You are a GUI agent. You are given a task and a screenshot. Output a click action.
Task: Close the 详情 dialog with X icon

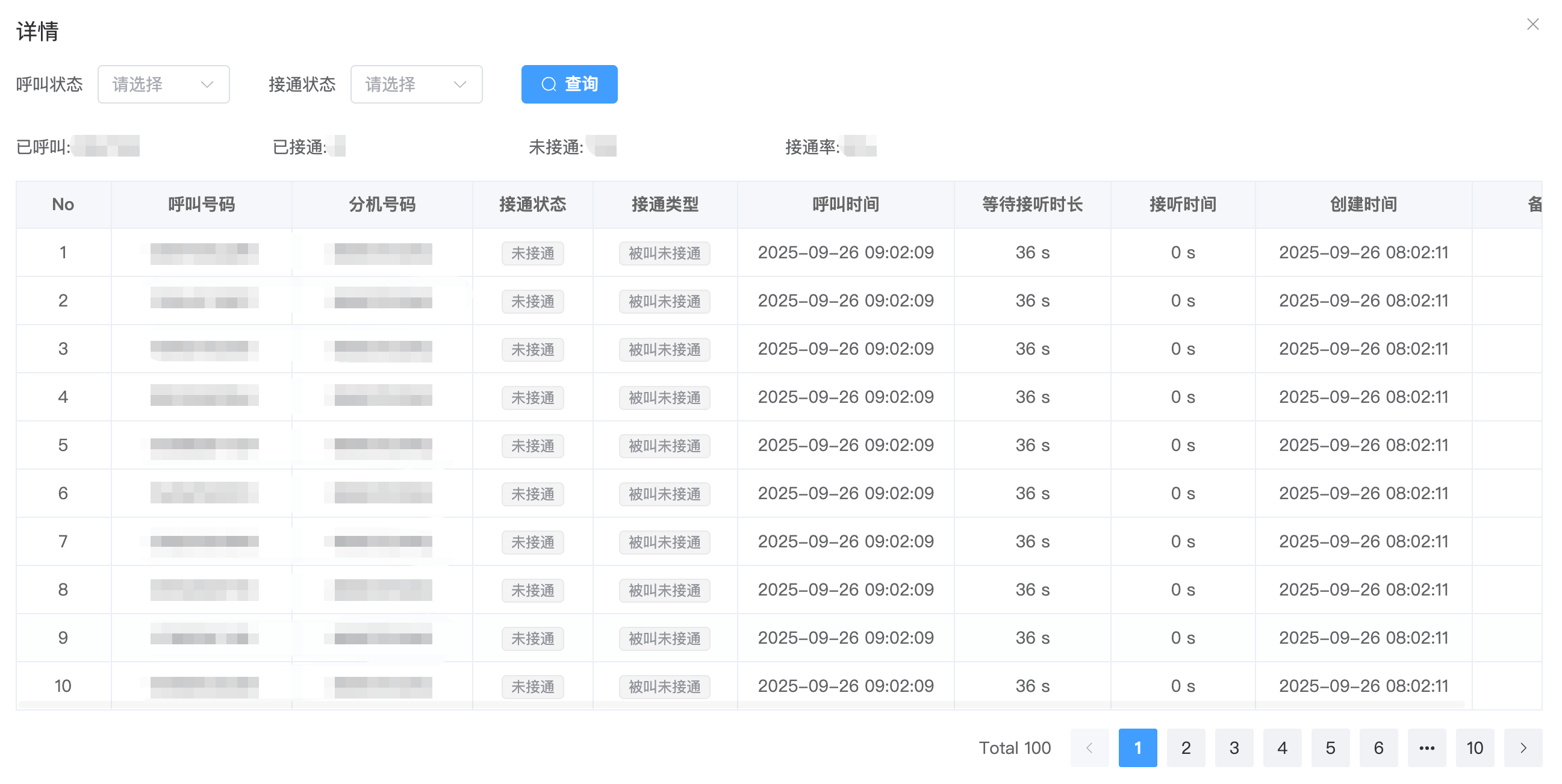pos(1532,24)
